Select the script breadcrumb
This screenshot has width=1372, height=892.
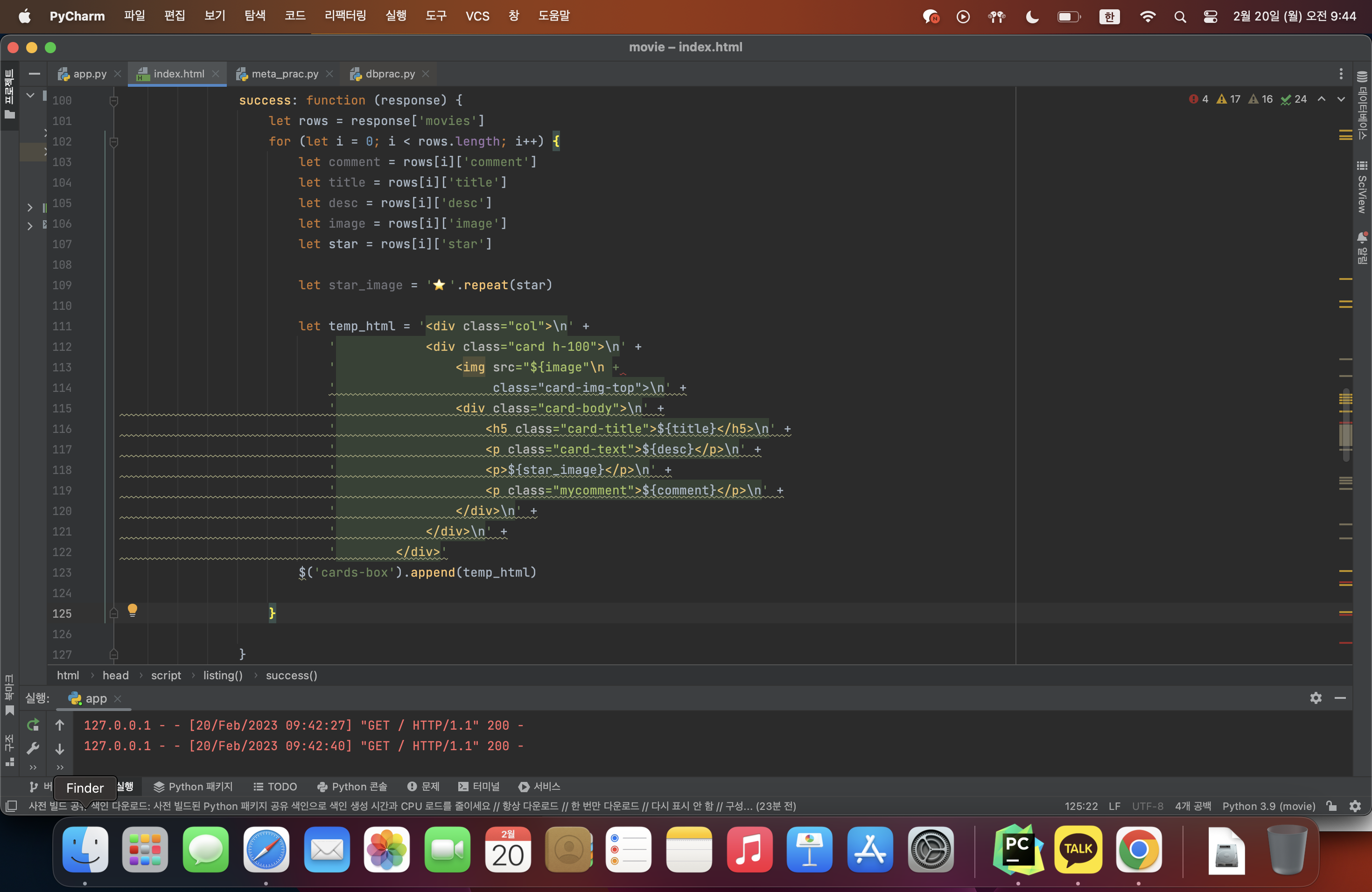pos(166,676)
